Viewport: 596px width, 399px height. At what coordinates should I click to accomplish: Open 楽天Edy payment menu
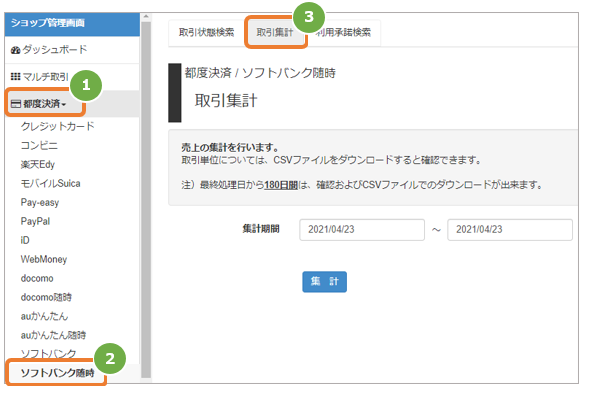coord(38,164)
